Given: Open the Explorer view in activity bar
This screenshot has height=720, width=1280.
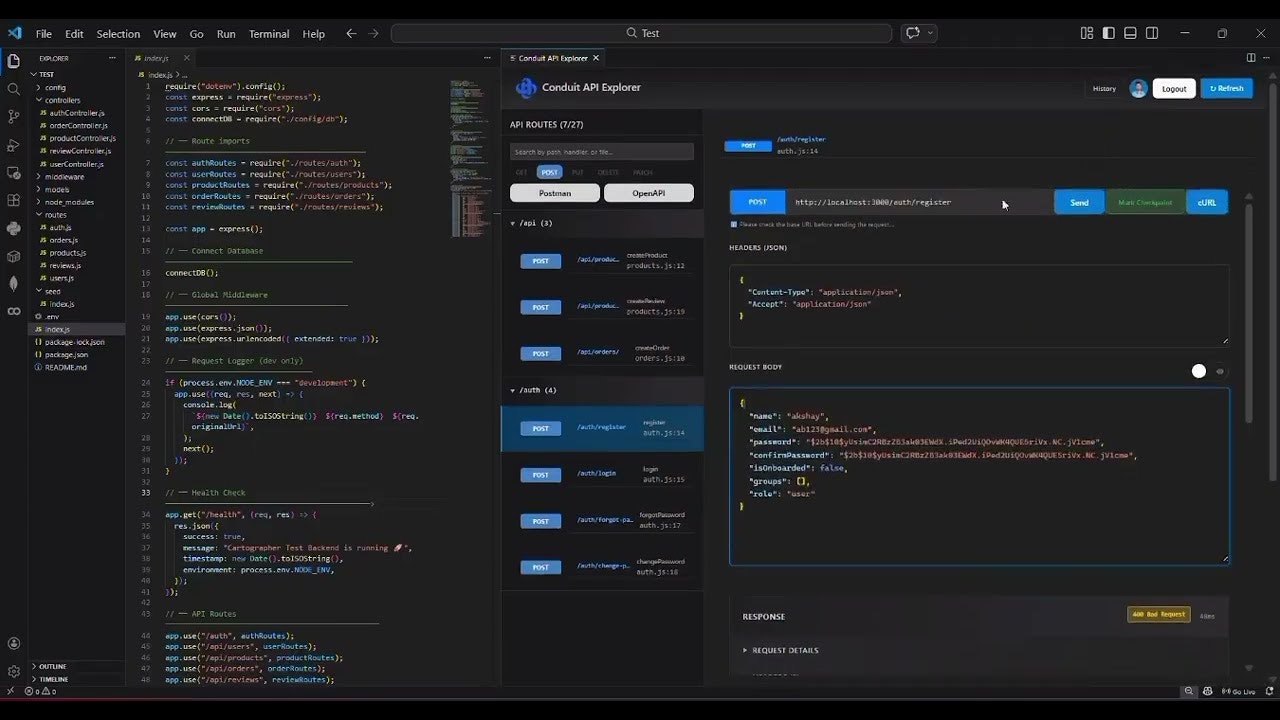Looking at the screenshot, I should pos(14,61).
